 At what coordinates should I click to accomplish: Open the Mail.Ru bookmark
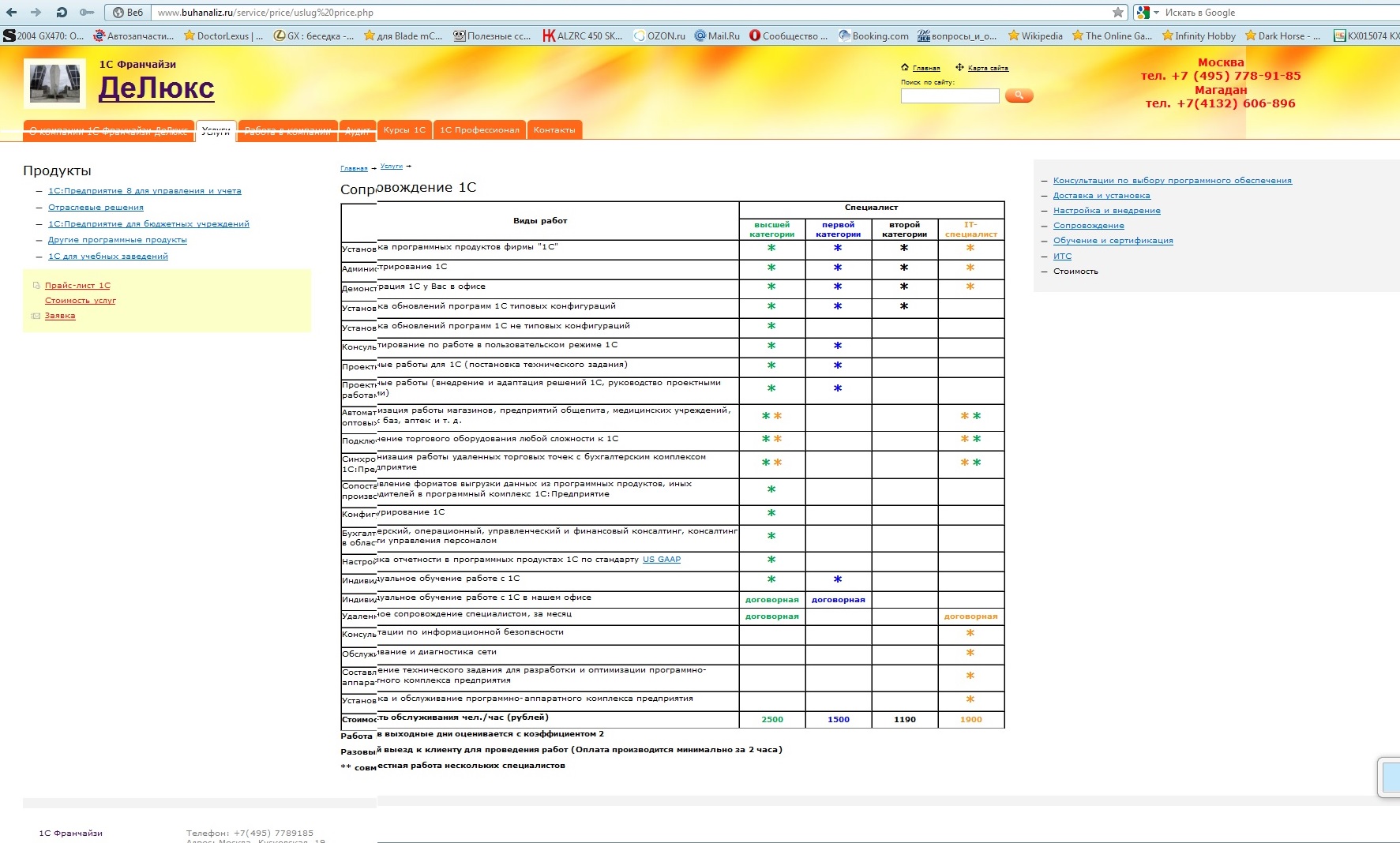(x=717, y=36)
